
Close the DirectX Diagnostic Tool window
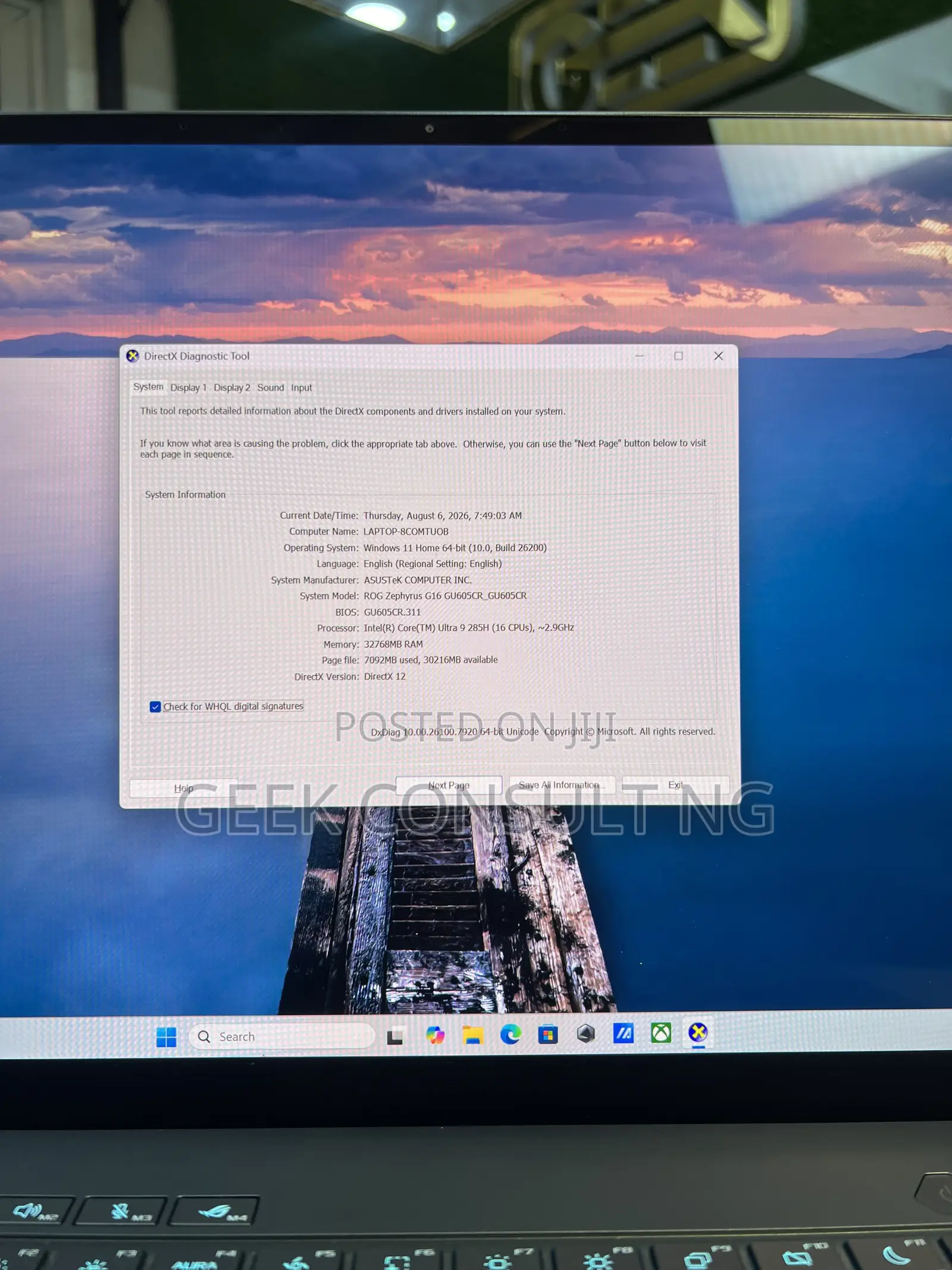coord(719,356)
